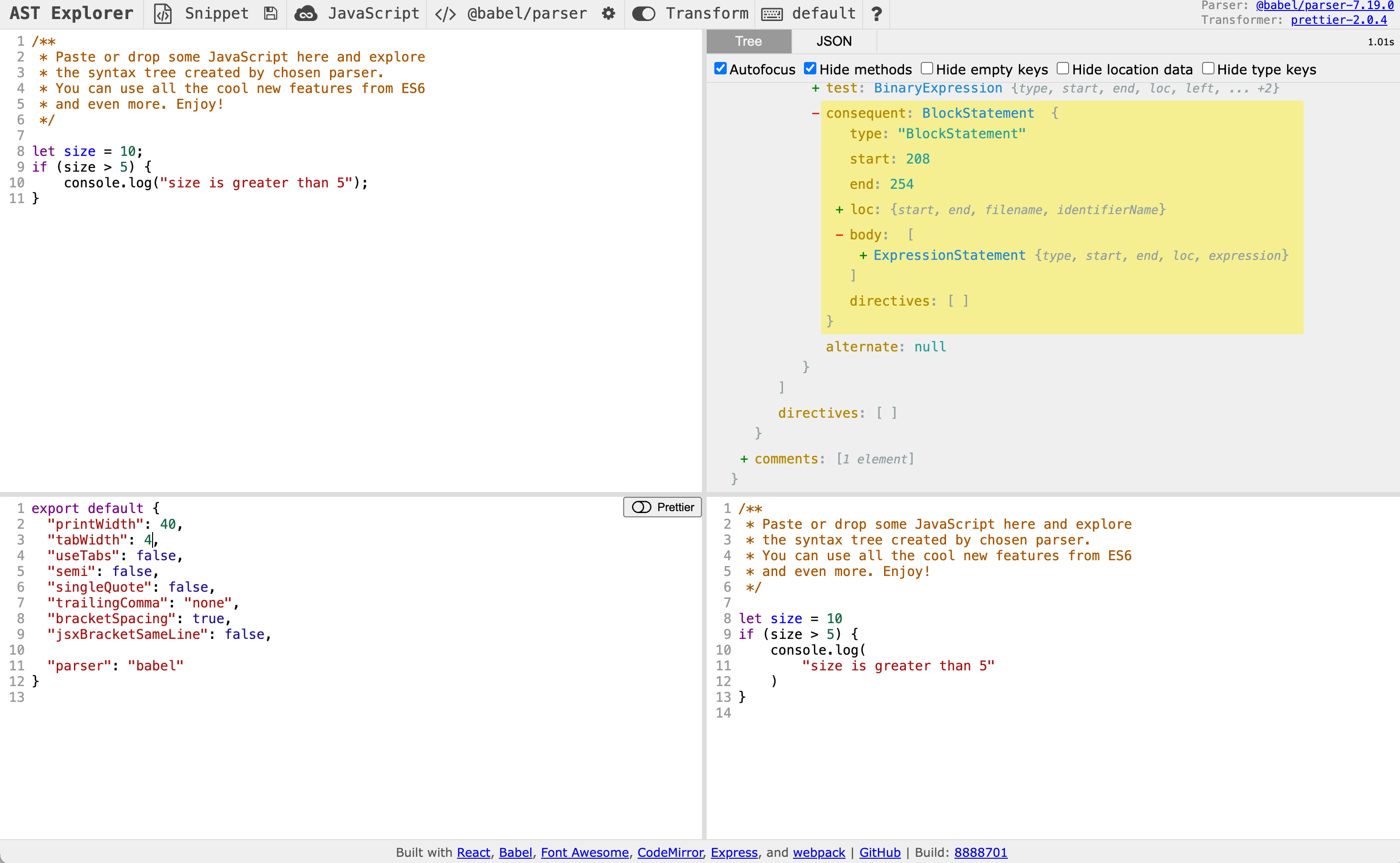Uncheck the Autofocus checkbox

click(721, 69)
